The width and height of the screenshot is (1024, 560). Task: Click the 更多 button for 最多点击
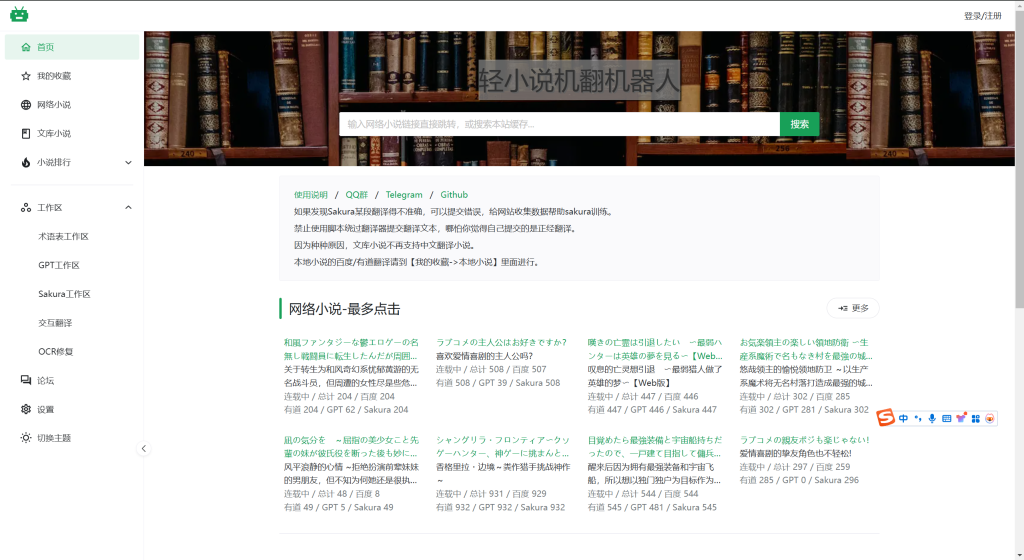[x=853, y=308]
